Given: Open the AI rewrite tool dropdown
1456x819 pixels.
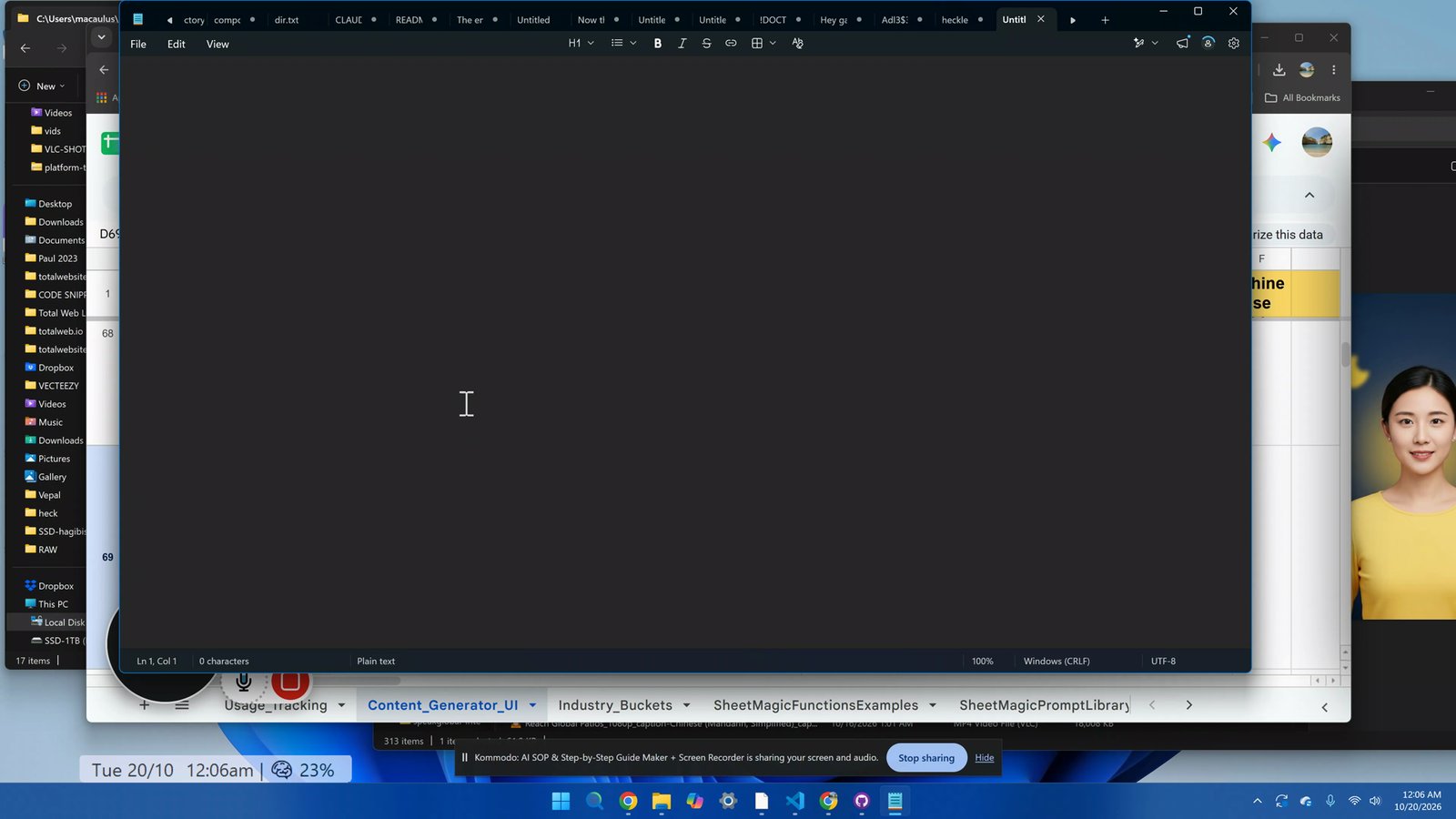Looking at the screenshot, I should 1145,44.
